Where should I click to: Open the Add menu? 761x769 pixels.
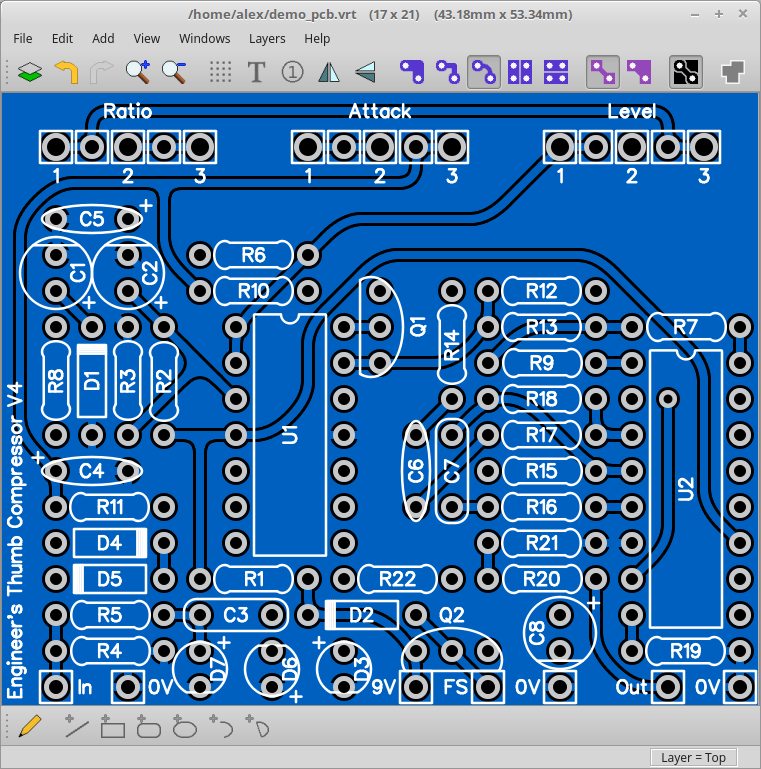tap(103, 38)
